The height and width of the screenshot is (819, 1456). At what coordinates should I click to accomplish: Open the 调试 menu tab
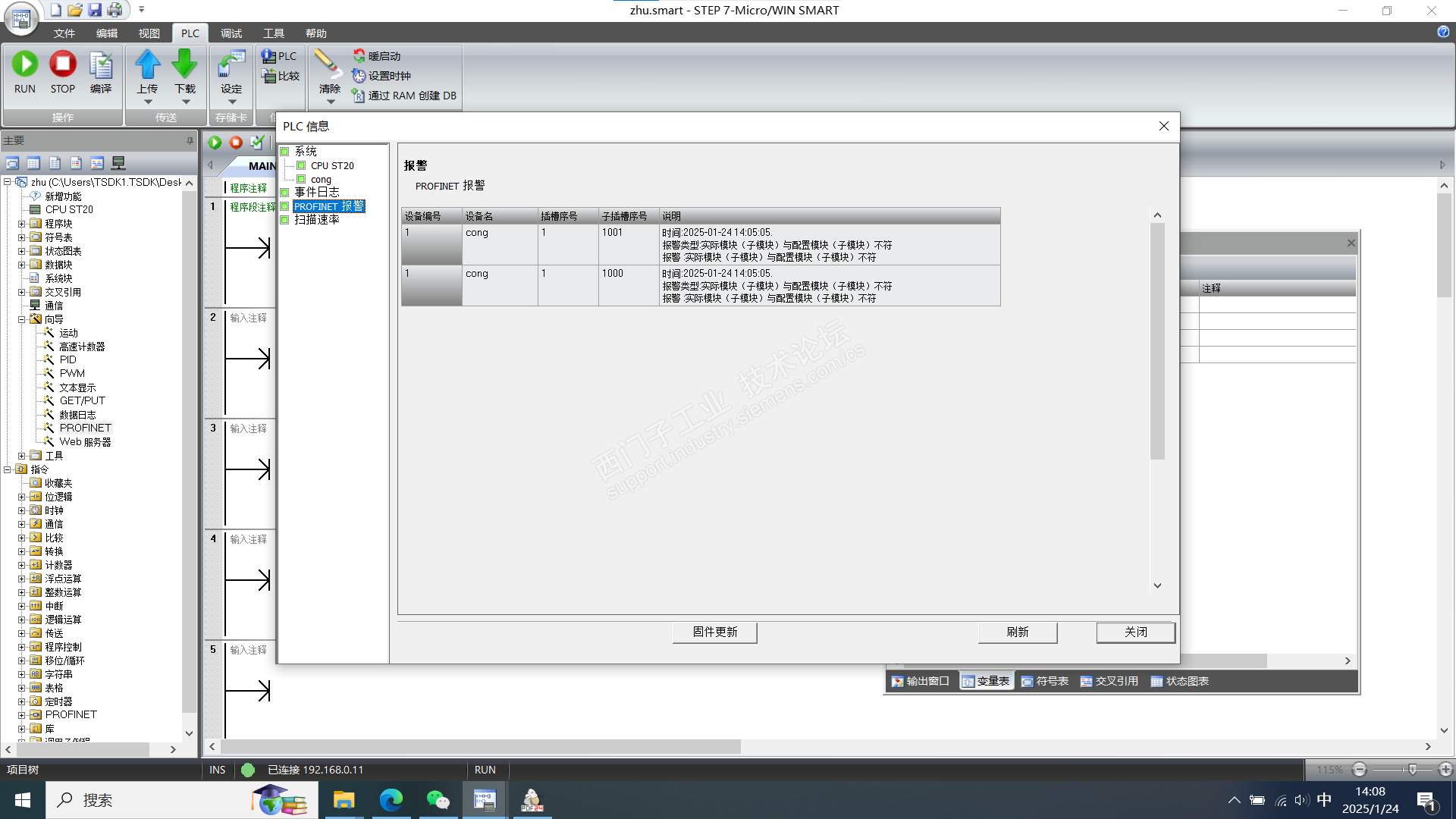231,33
